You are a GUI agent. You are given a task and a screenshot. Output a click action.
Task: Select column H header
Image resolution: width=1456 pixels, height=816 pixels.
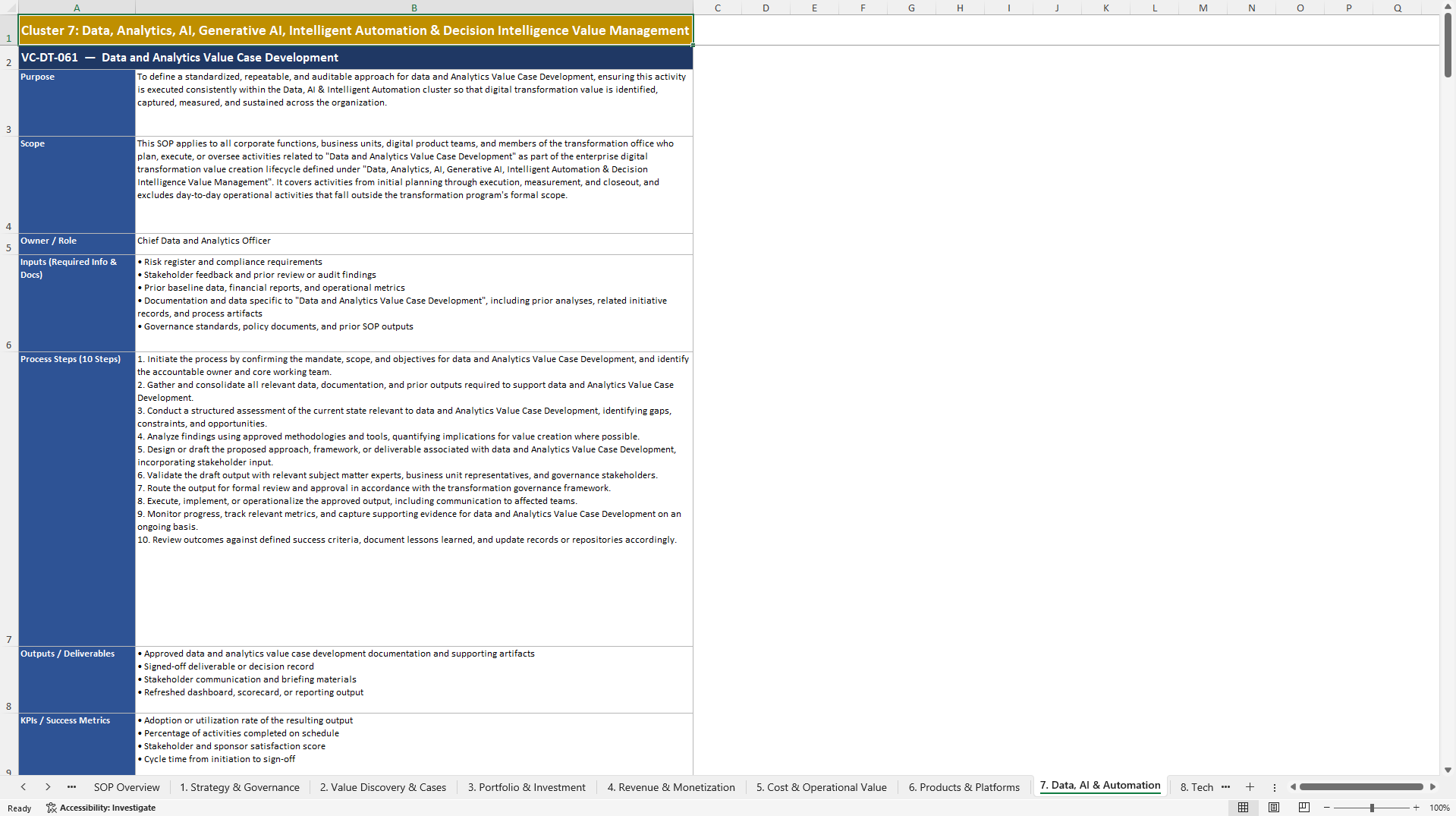(x=960, y=8)
